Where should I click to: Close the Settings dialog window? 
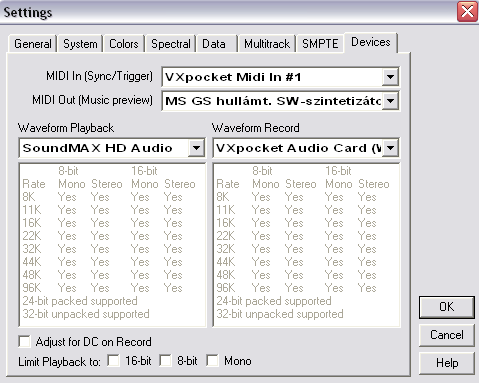467,12
